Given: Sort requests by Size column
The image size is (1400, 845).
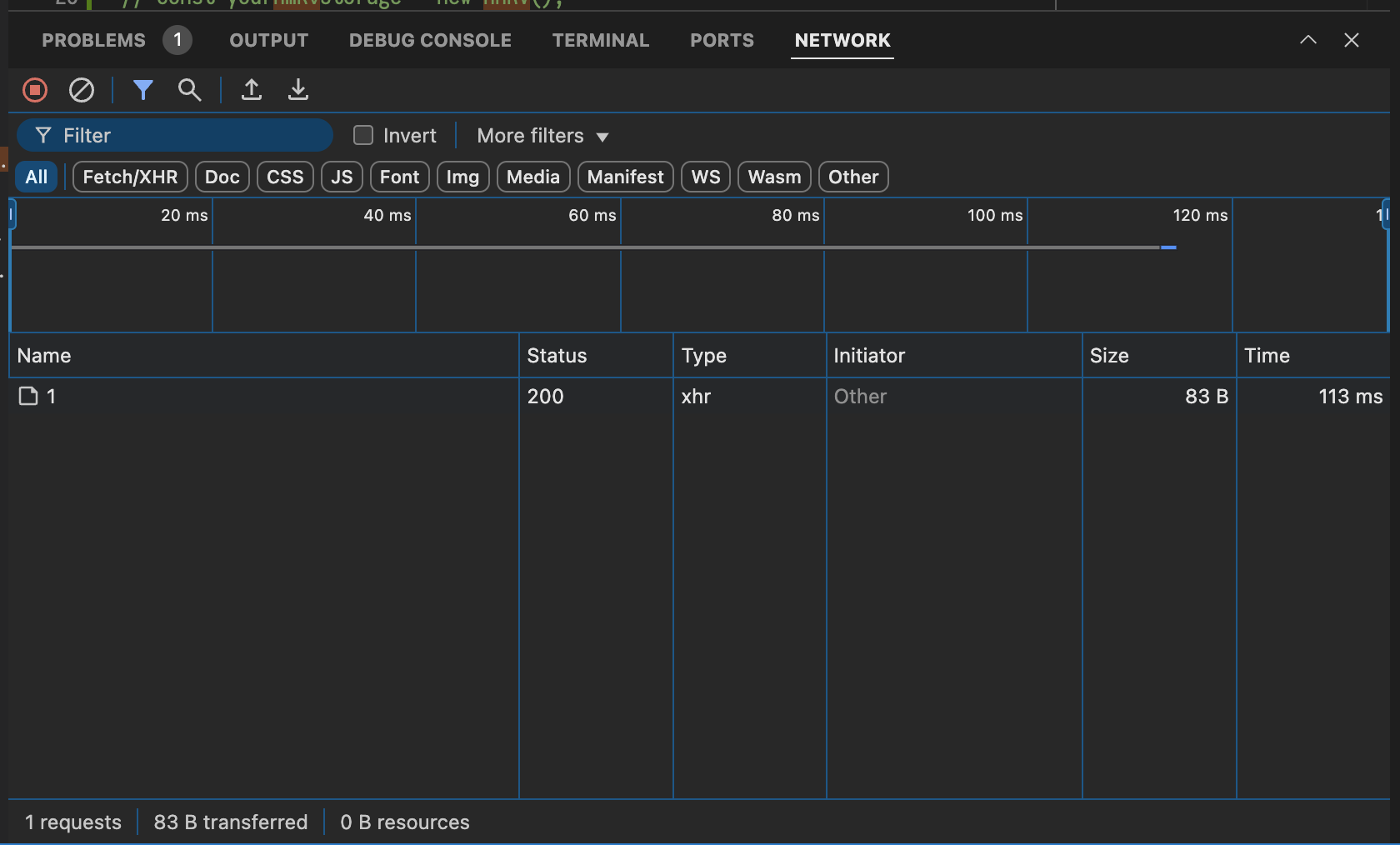Looking at the screenshot, I should [x=1109, y=356].
